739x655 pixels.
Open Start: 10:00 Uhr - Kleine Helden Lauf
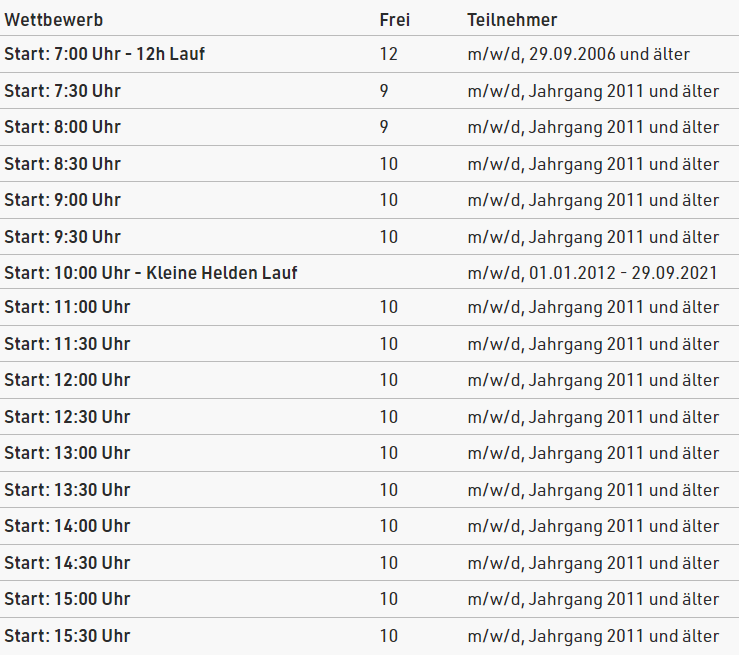(x=370, y=272)
